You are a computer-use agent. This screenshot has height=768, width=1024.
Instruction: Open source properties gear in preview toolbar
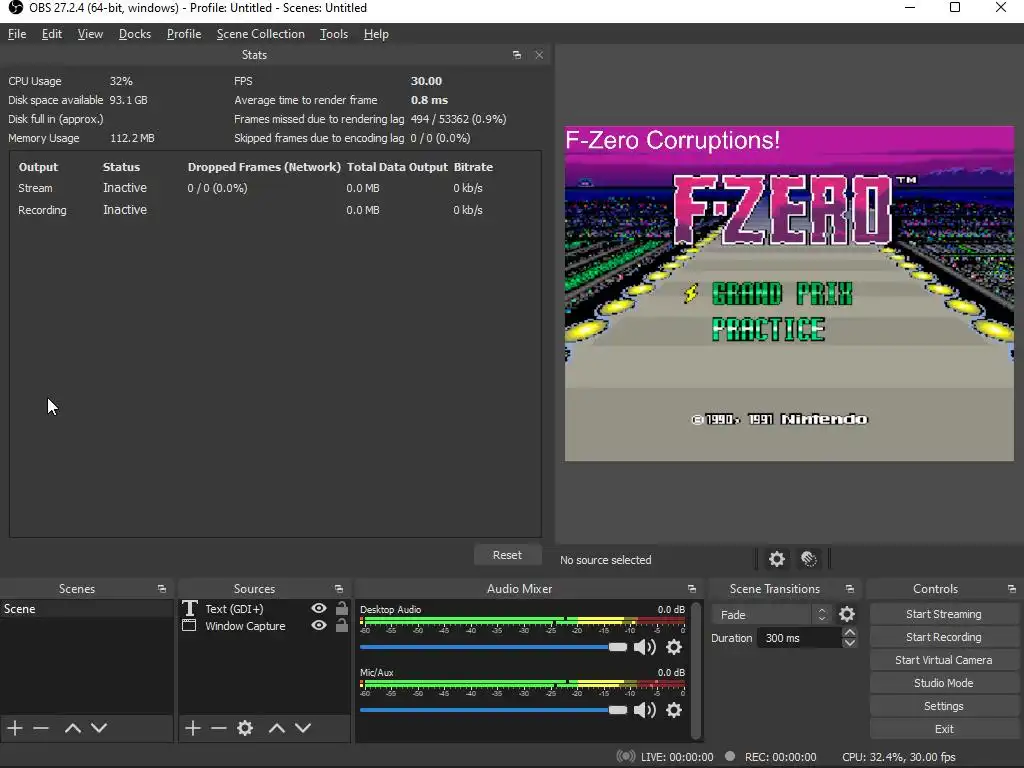coord(776,559)
